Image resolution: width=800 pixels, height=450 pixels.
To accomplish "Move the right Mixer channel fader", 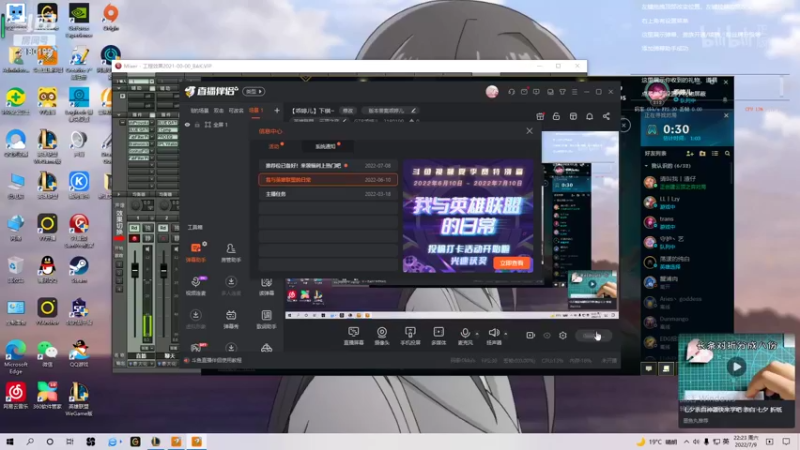I will (x=163, y=269).
